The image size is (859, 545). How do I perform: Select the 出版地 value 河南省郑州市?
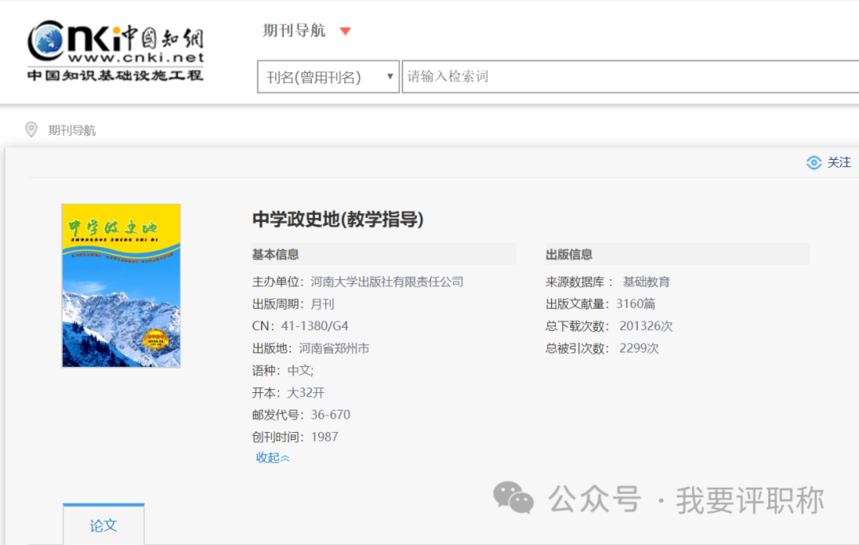334,348
